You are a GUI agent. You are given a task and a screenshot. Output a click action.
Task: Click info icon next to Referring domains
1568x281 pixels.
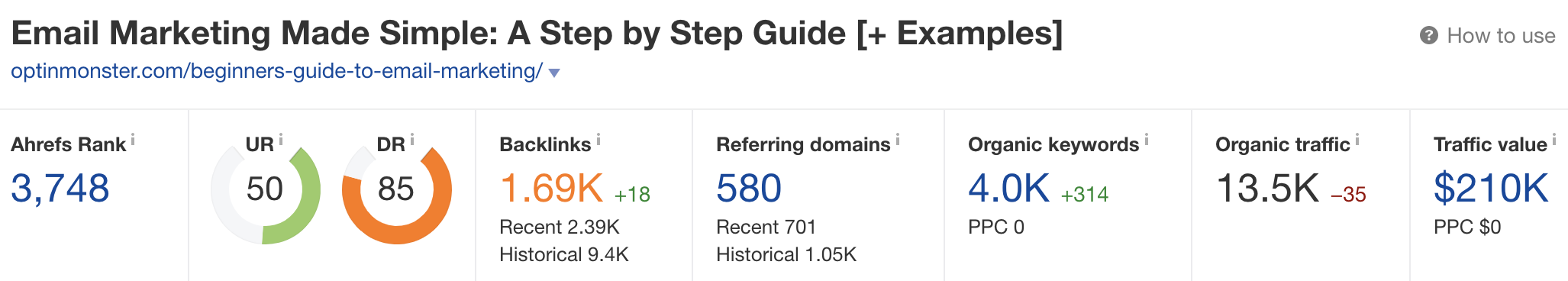[x=898, y=139]
